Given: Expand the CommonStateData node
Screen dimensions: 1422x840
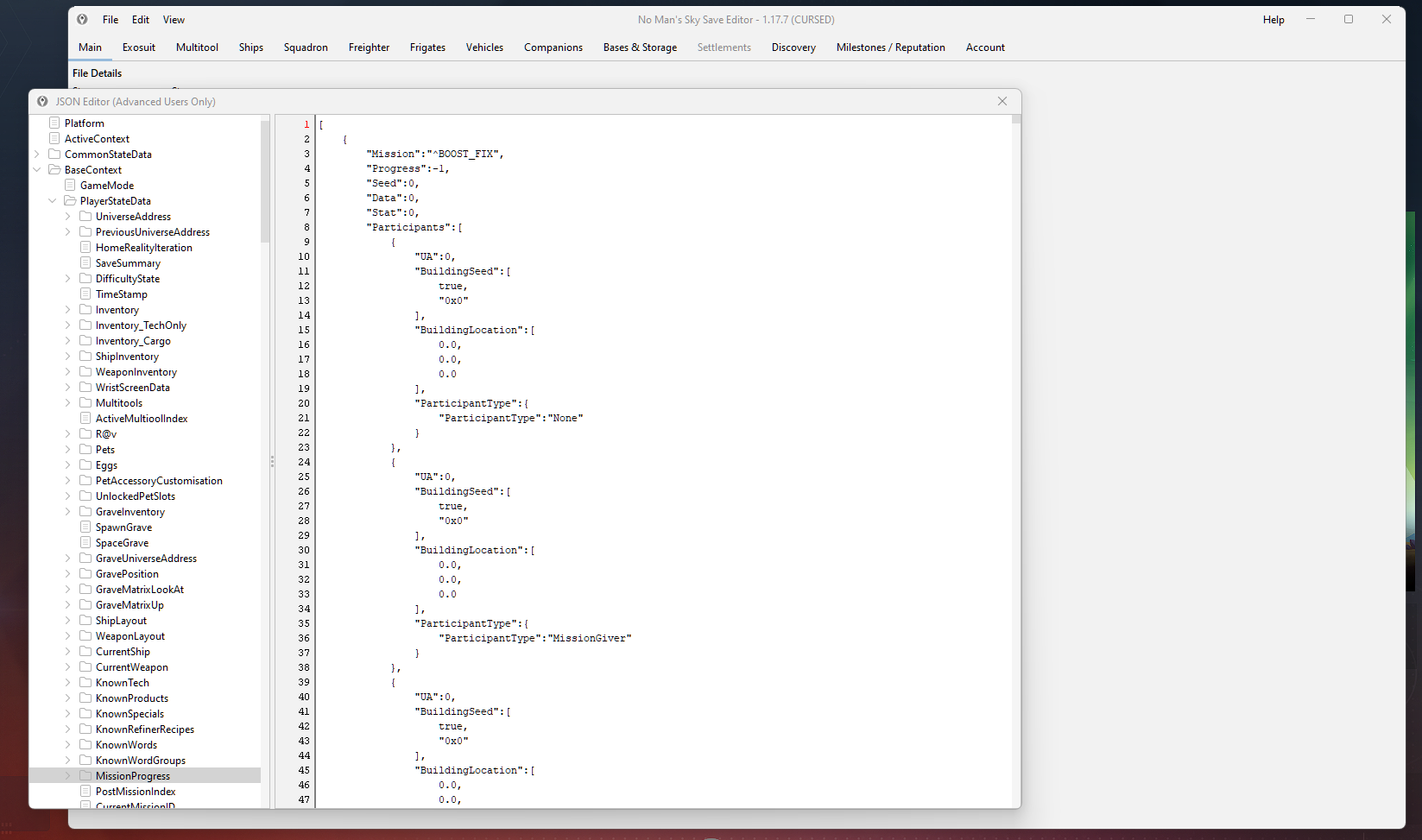Looking at the screenshot, I should click(x=37, y=154).
